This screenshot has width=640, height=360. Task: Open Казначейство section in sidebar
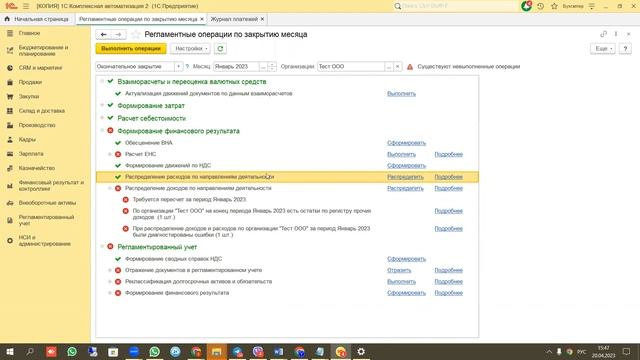click(x=37, y=168)
